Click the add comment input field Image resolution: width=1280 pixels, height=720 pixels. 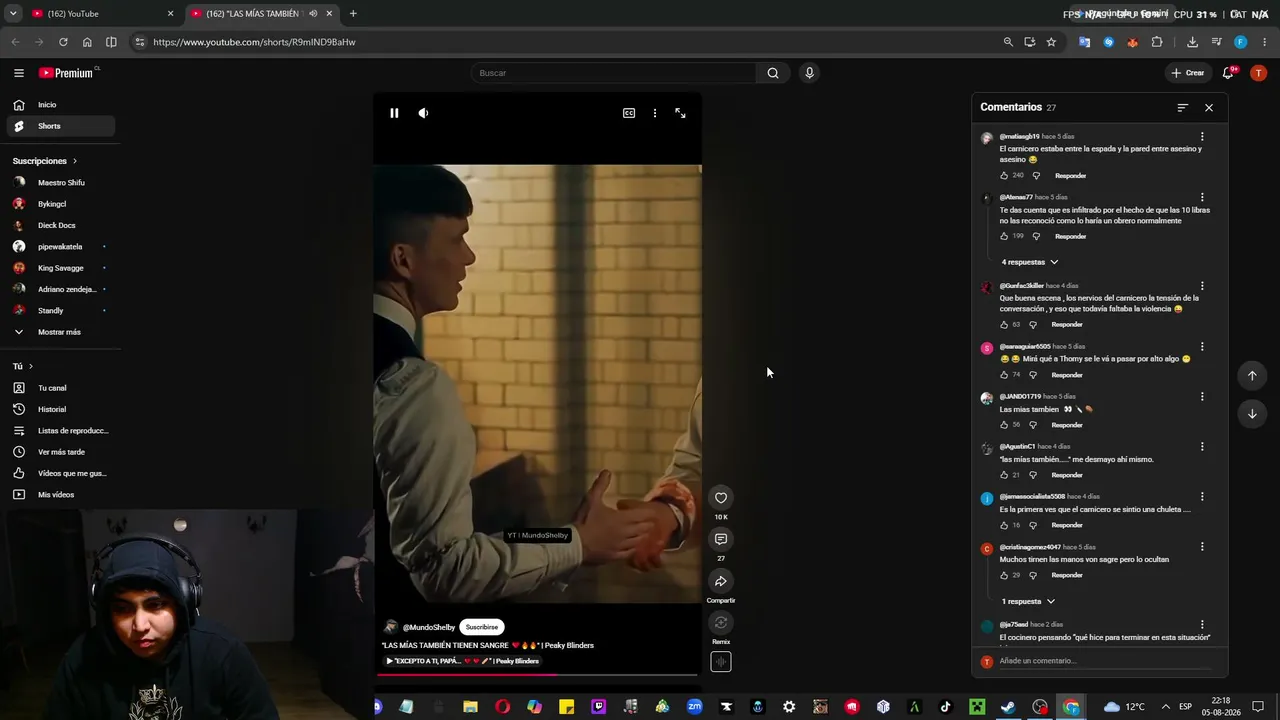[x=1104, y=661]
